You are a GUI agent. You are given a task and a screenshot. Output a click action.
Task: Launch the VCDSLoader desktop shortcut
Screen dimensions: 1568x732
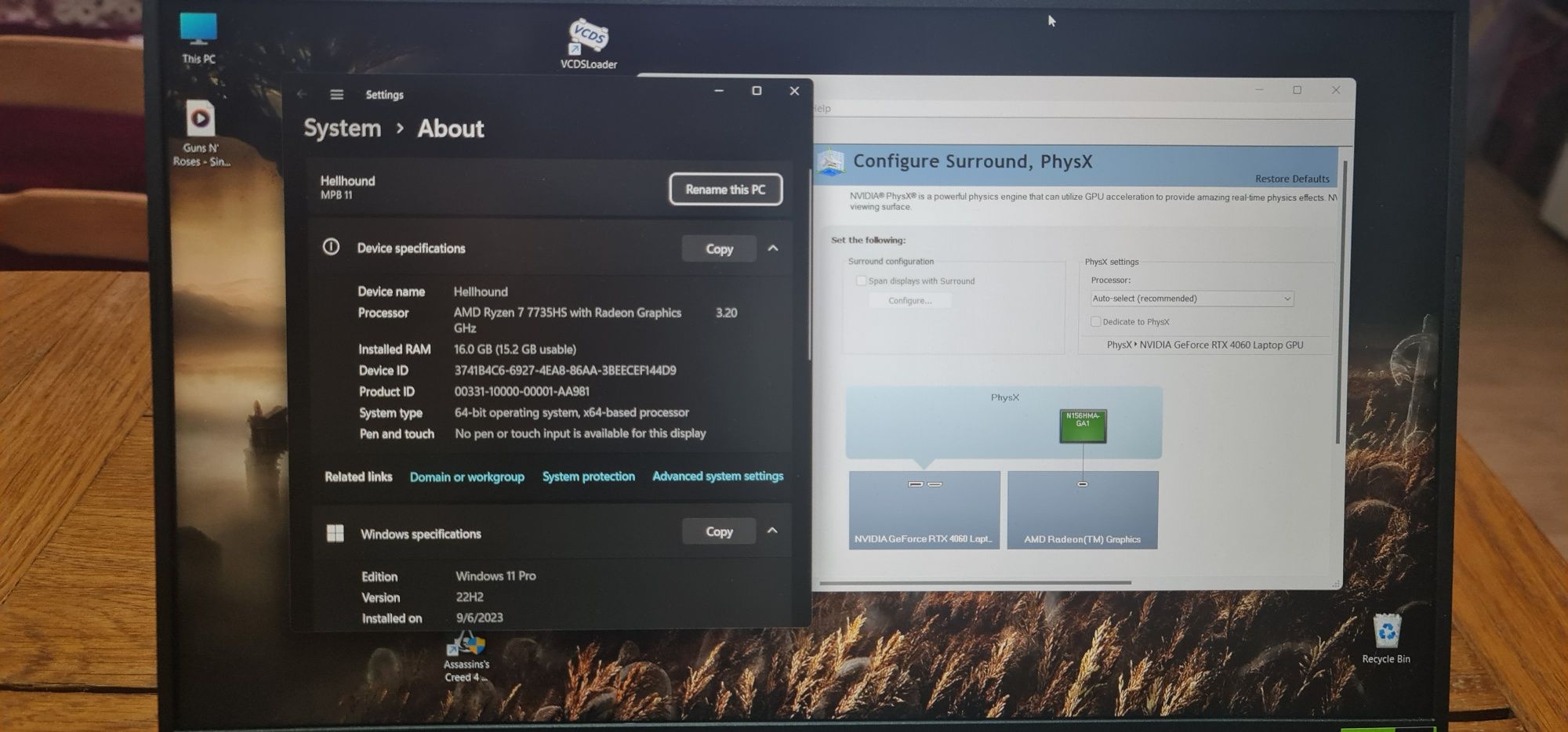589,44
